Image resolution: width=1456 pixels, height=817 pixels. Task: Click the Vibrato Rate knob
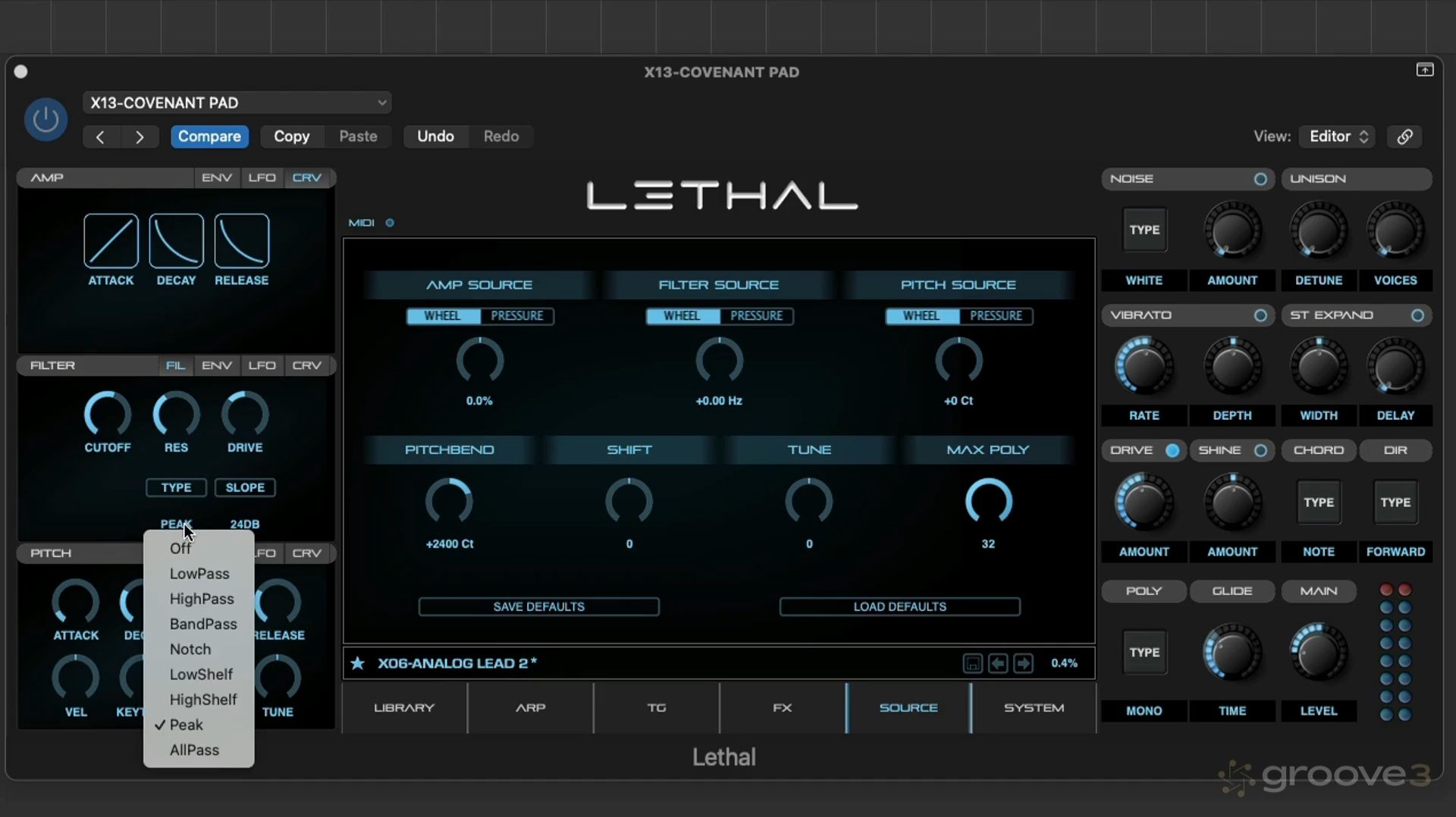pos(1144,366)
